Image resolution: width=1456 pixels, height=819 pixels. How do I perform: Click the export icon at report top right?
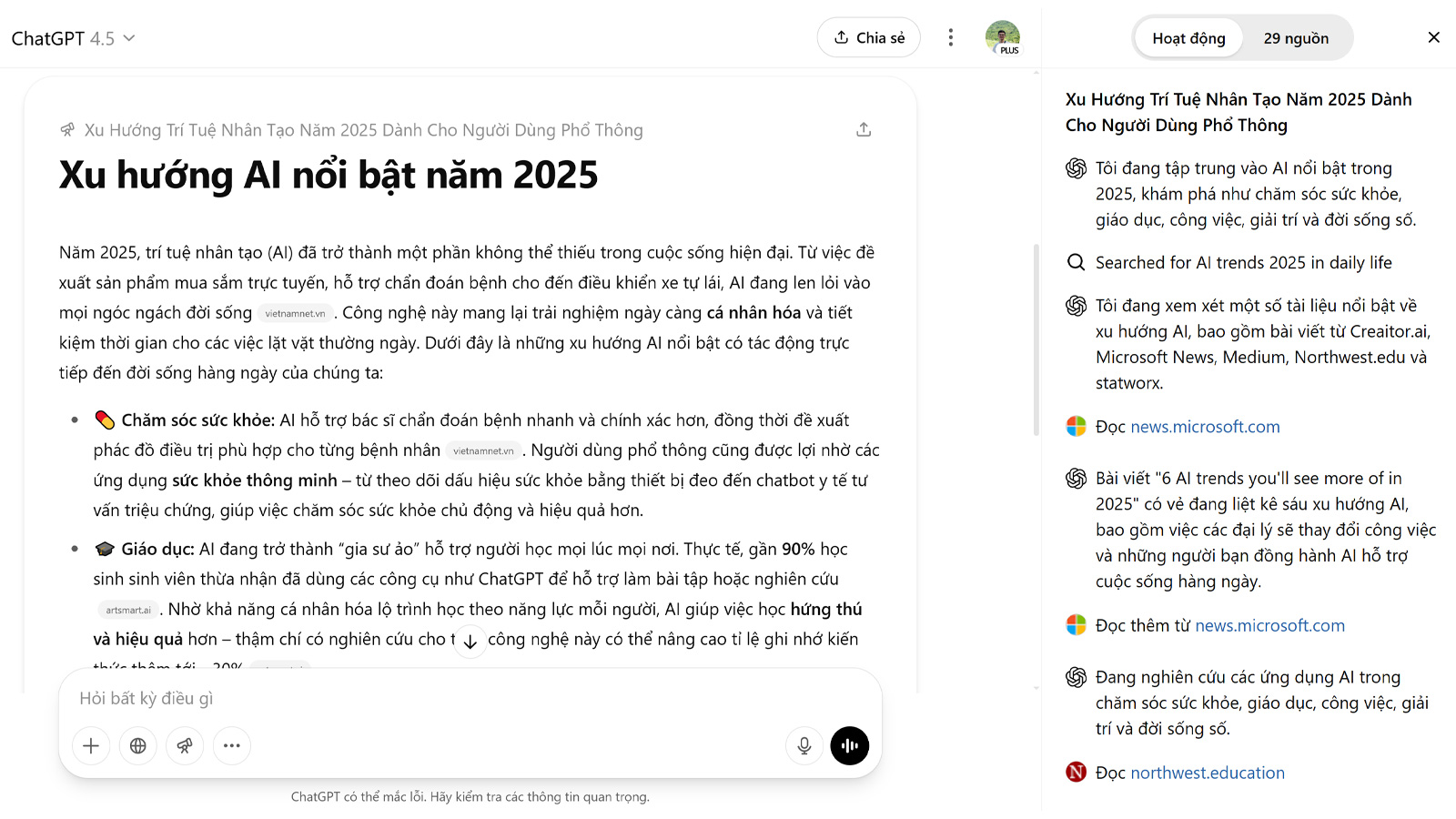(864, 130)
